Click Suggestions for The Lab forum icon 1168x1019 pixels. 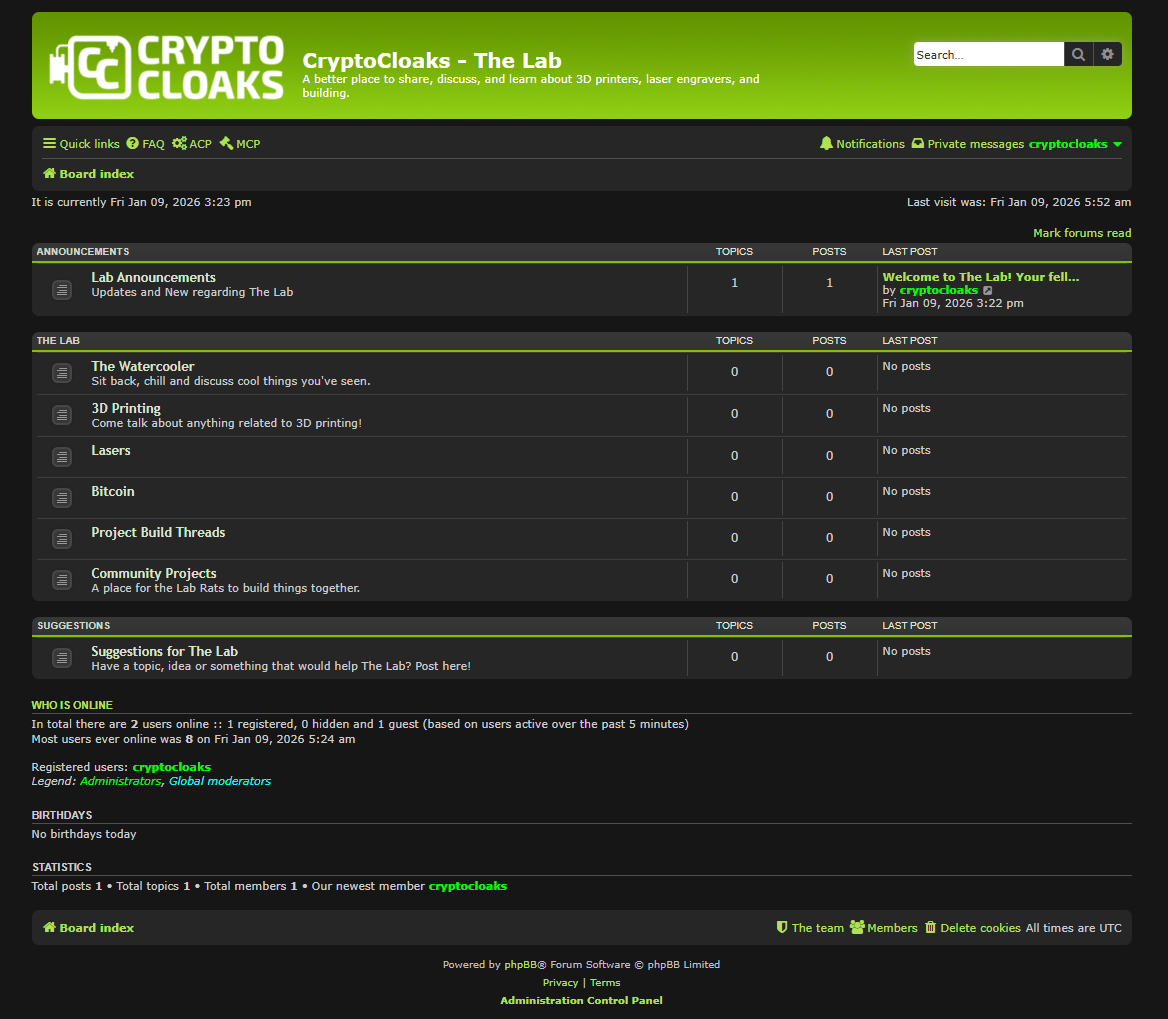click(x=62, y=658)
